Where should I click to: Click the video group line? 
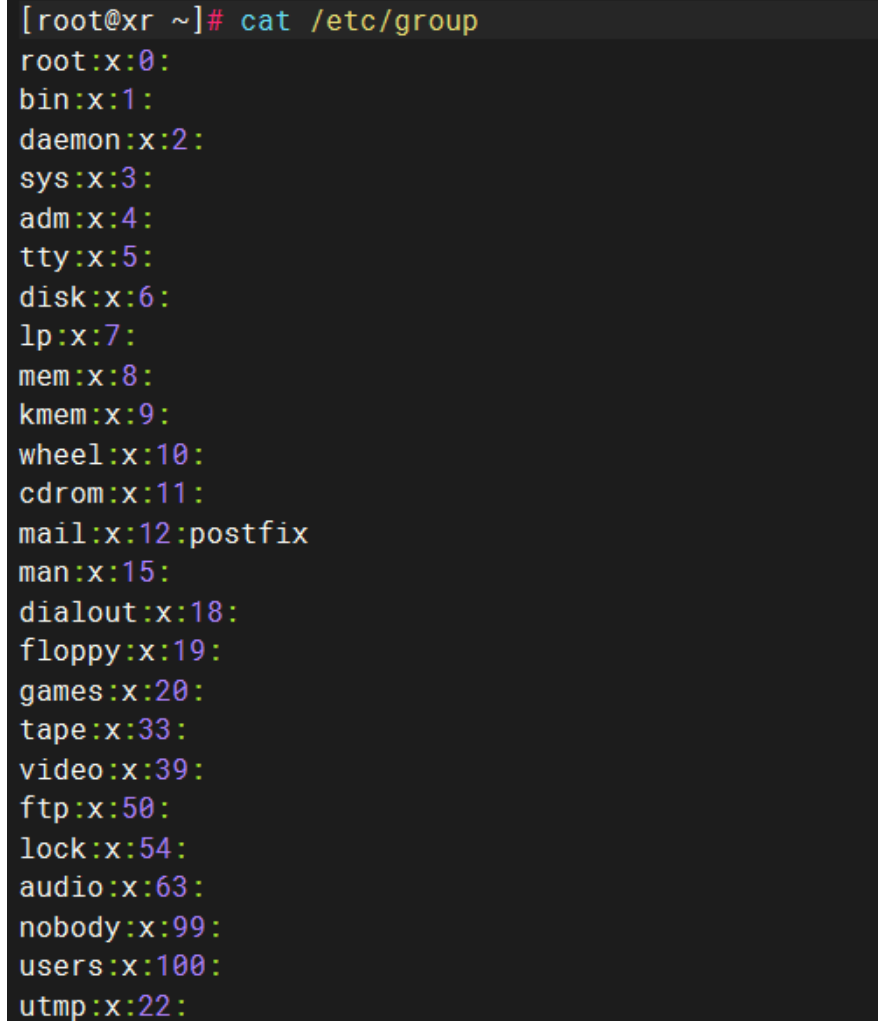[x=112, y=770]
